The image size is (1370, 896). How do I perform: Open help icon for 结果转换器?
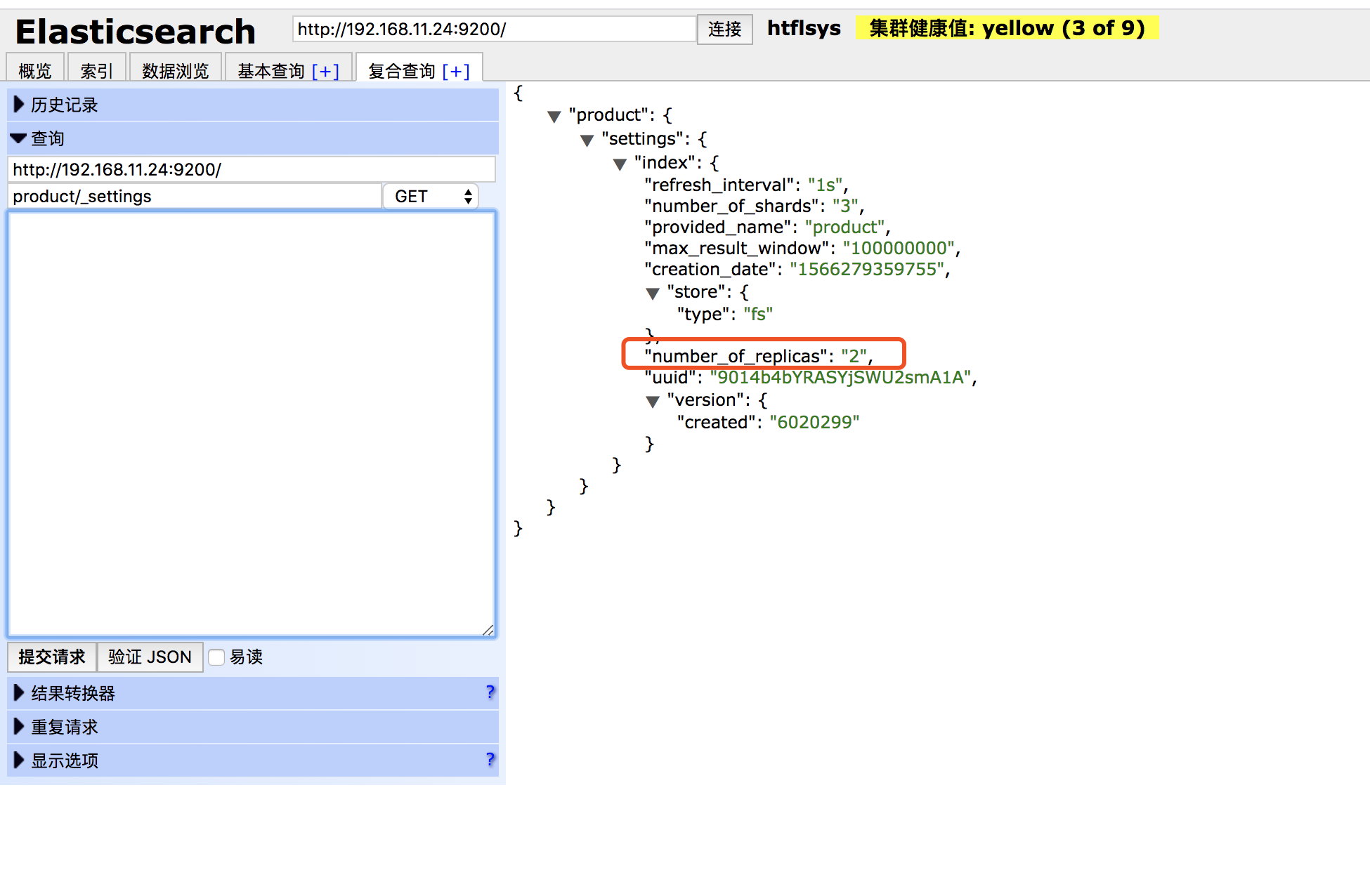490,692
